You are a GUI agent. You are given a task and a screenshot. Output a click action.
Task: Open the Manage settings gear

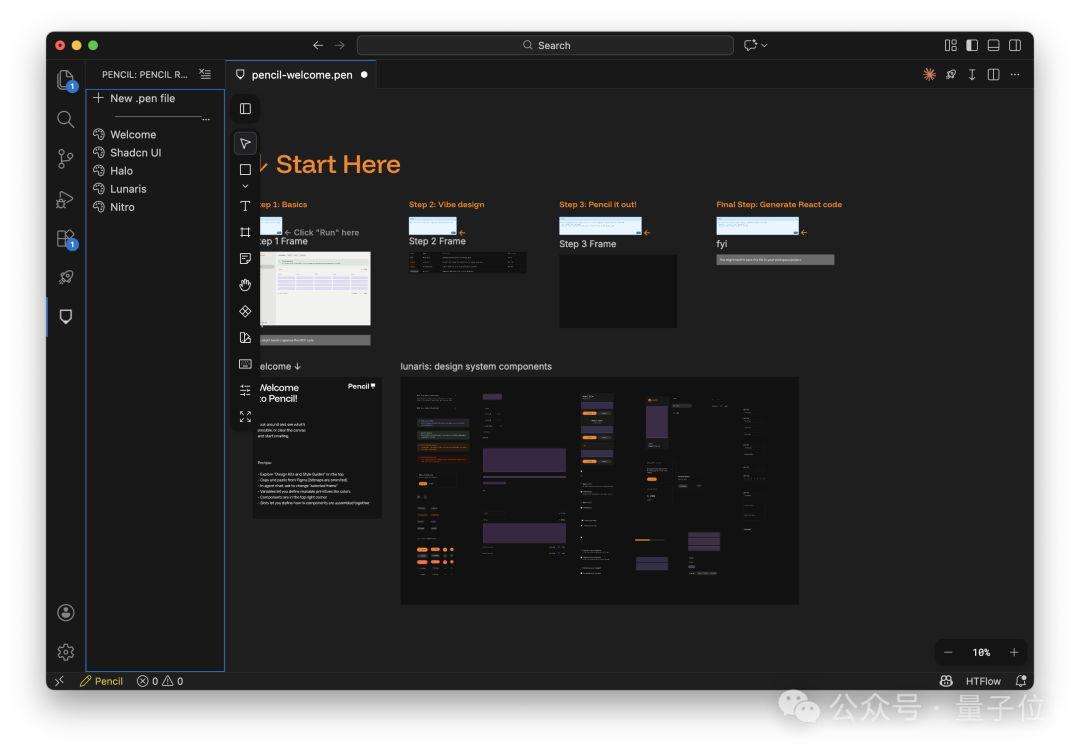click(x=65, y=652)
